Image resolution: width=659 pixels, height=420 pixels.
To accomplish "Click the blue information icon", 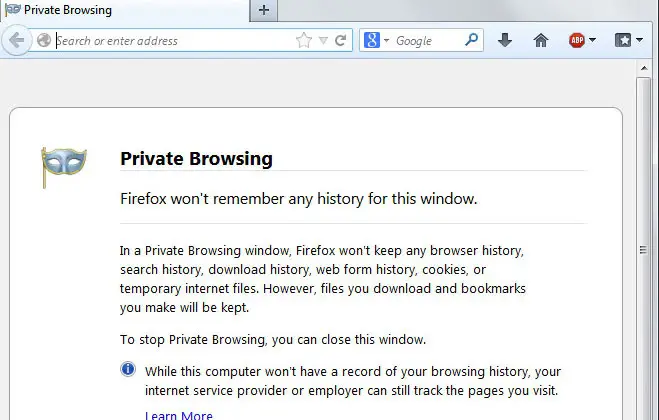I will click(x=128, y=369).
